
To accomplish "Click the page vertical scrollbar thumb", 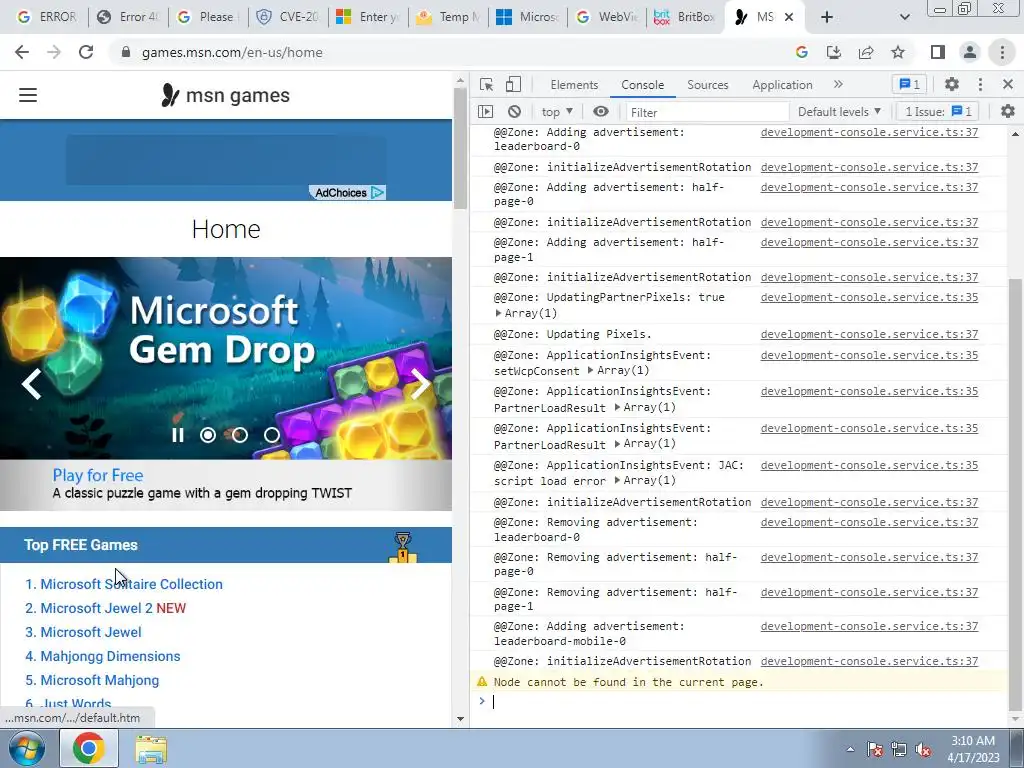I will click(x=460, y=148).
